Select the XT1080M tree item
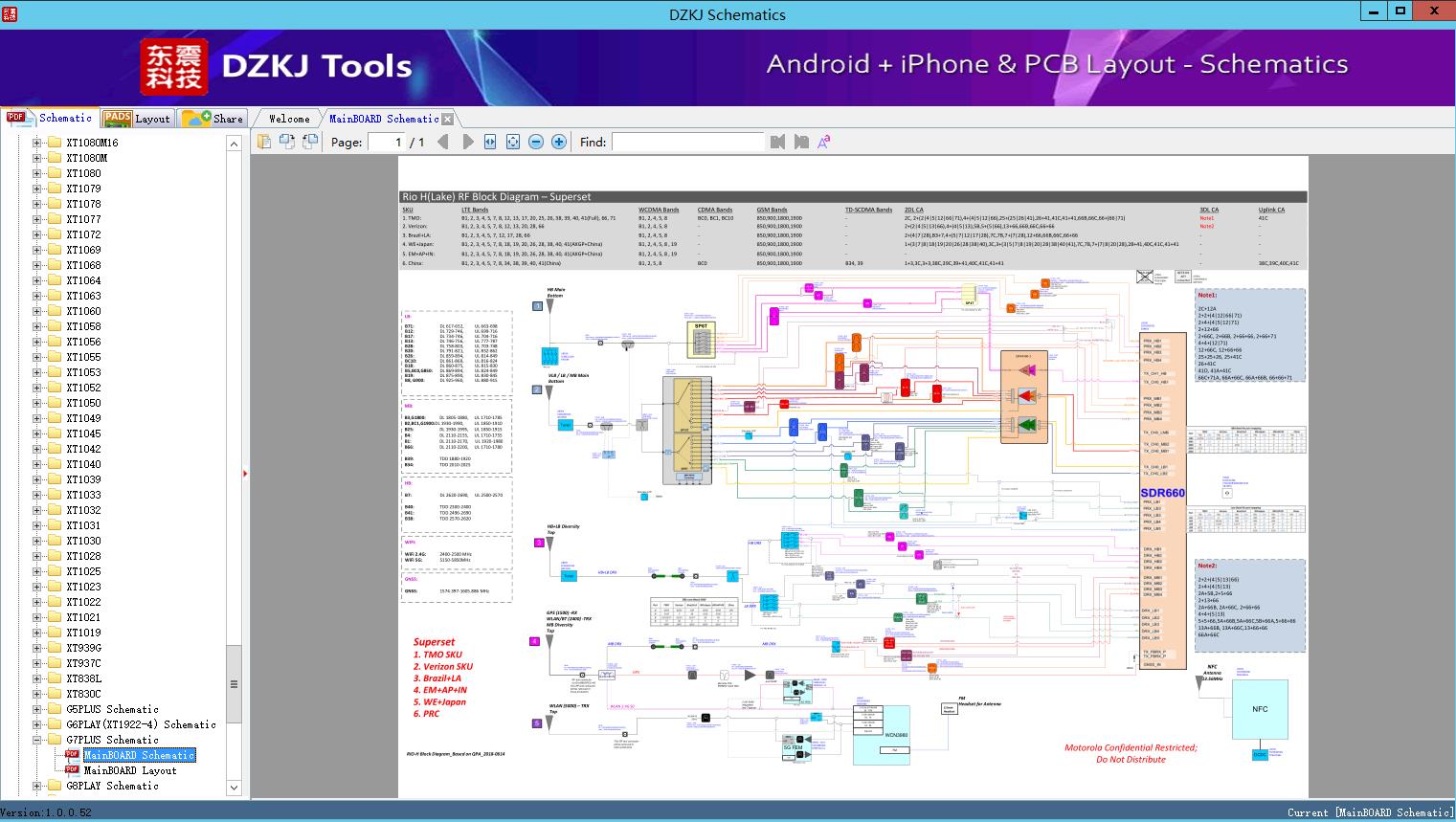Screen dimensions: 1456x822 86,158
